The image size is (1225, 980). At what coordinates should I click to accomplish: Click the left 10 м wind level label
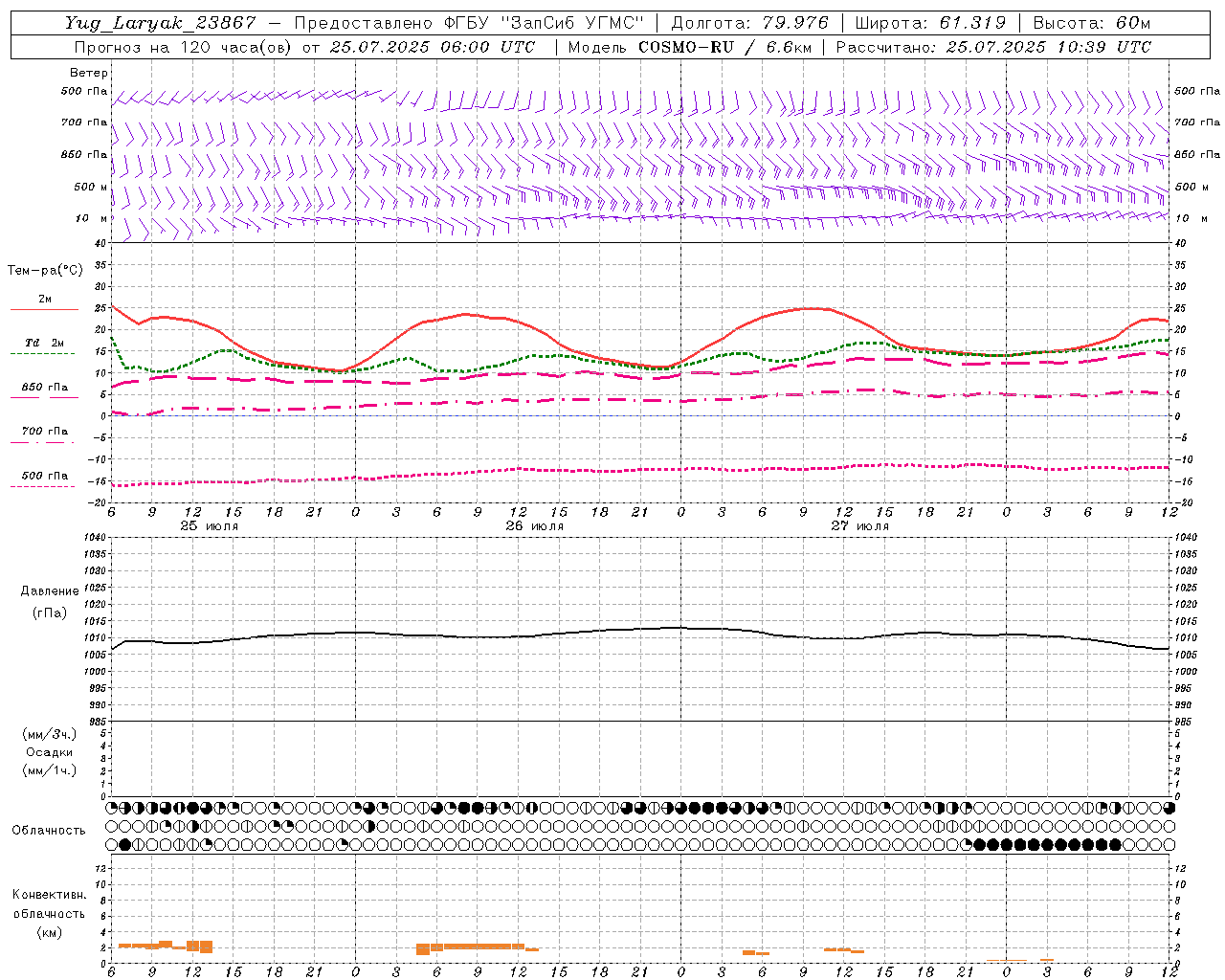(x=91, y=218)
